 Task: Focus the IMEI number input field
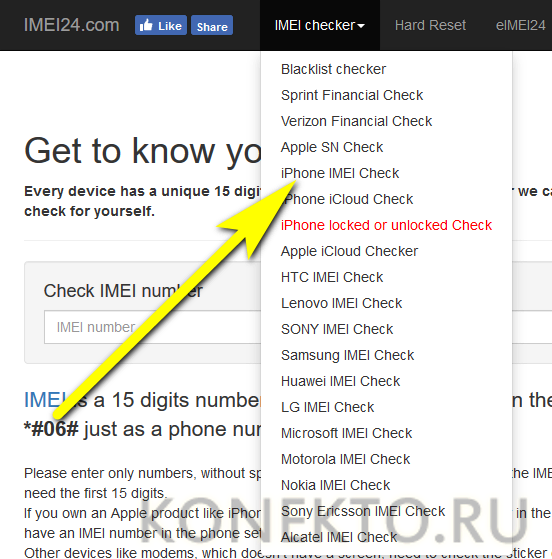click(153, 327)
